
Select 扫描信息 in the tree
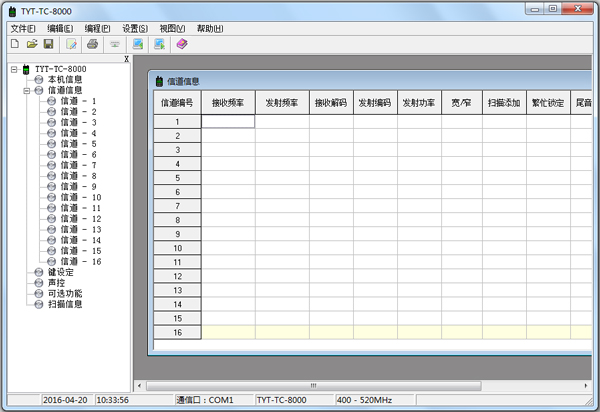click(x=65, y=305)
